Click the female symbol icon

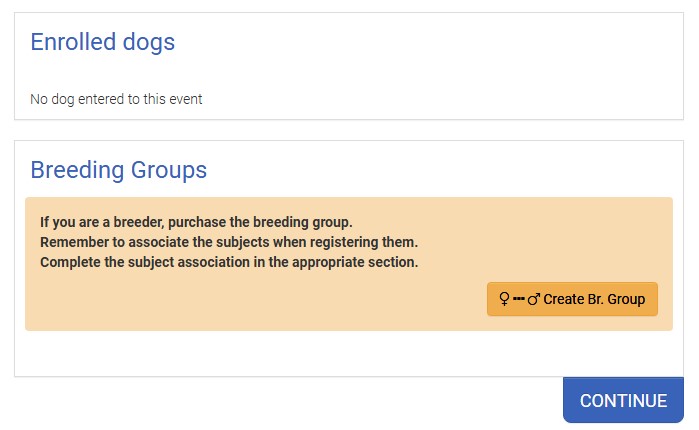pos(504,299)
